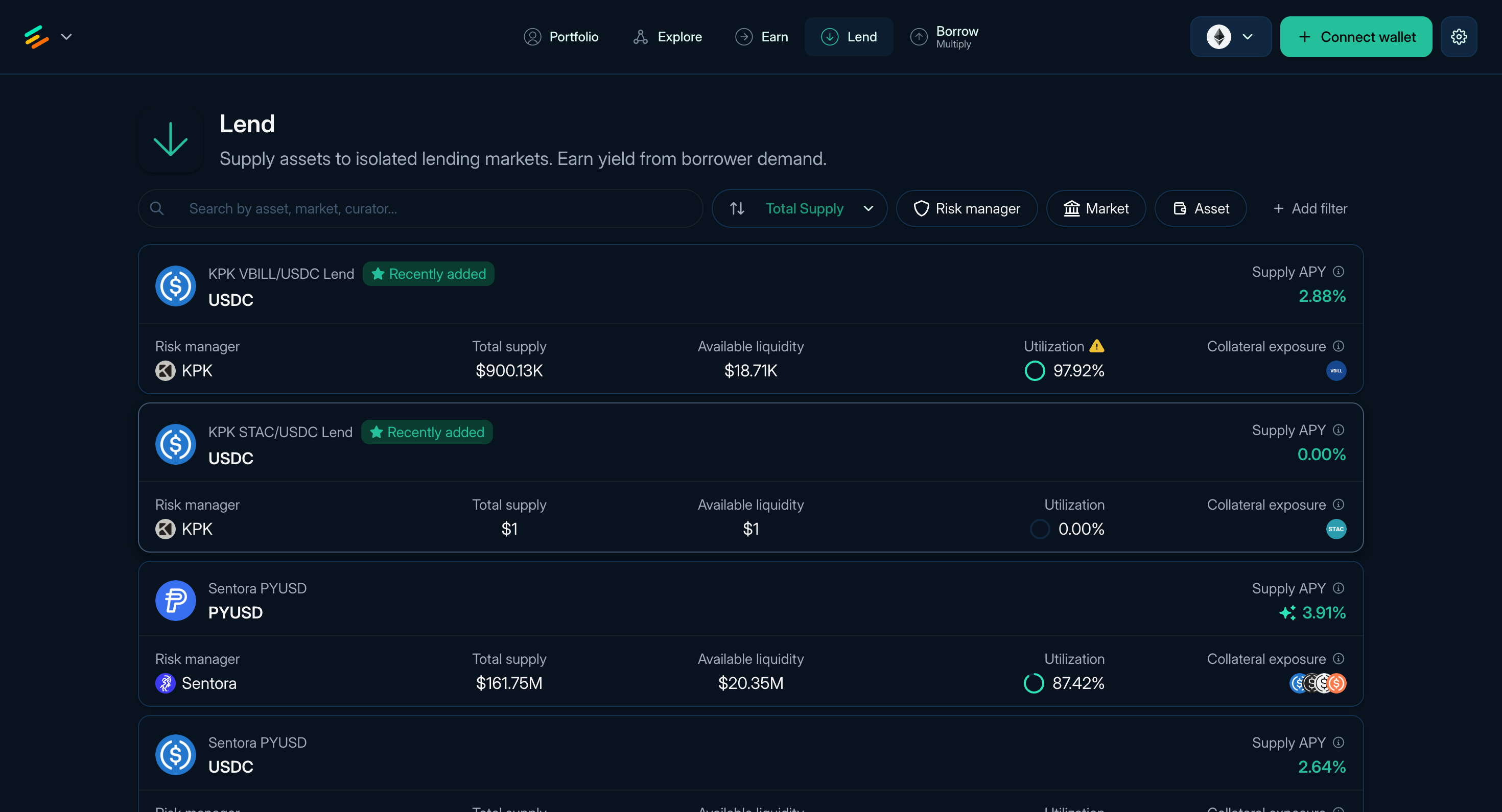Click KPK logo in KPK VBILL/USDC row
This screenshot has width=1502, height=812.
(165, 371)
